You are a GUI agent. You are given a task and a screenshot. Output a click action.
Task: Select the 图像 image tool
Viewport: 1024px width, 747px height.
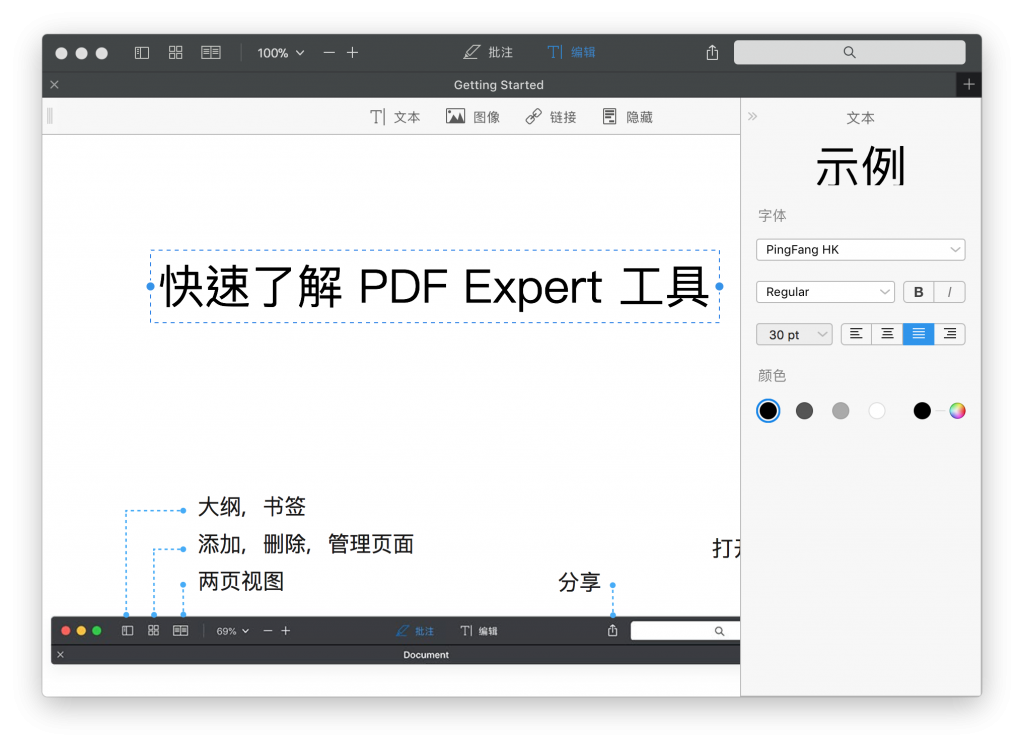473,117
